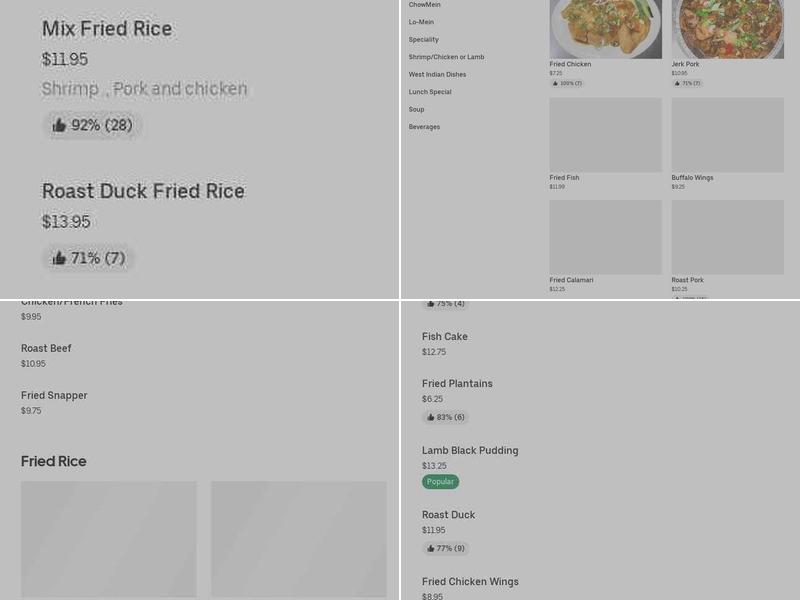Jump to the ChowMein menu category
Image resolution: width=800 pixels, height=600 pixels.
pos(424,5)
